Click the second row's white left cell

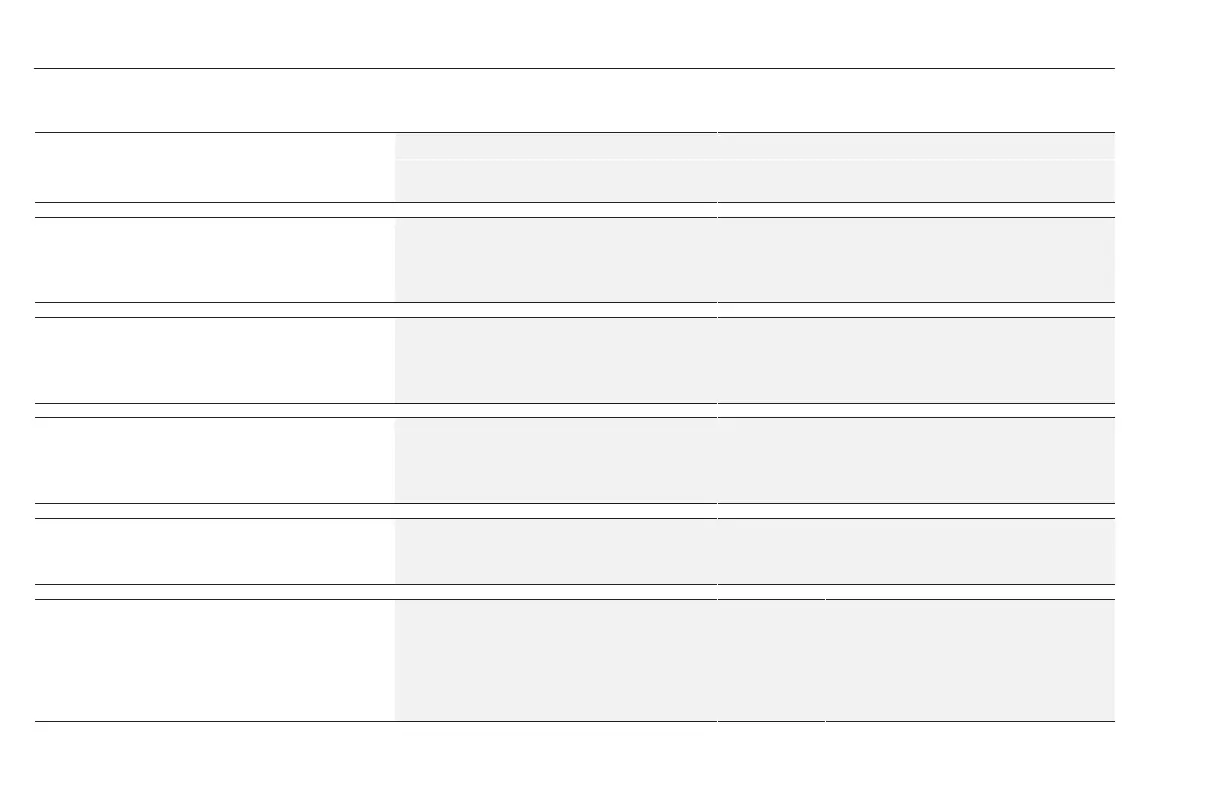[x=215, y=260]
